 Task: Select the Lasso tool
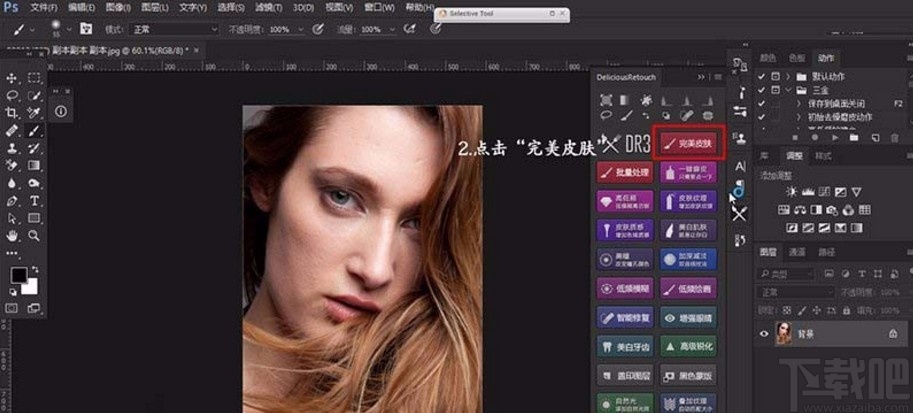(11, 96)
